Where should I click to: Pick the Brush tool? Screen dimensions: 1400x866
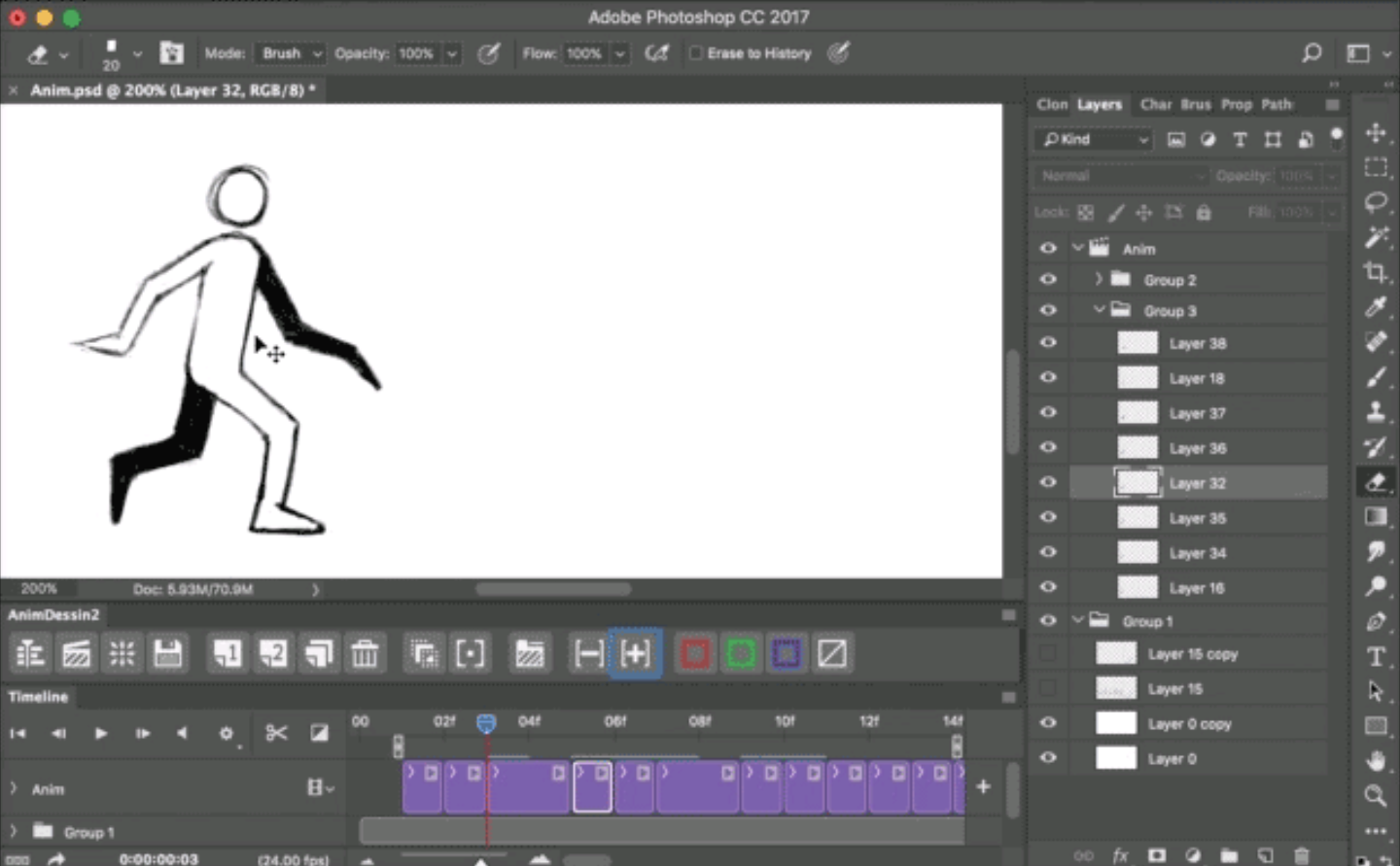click(x=1377, y=377)
